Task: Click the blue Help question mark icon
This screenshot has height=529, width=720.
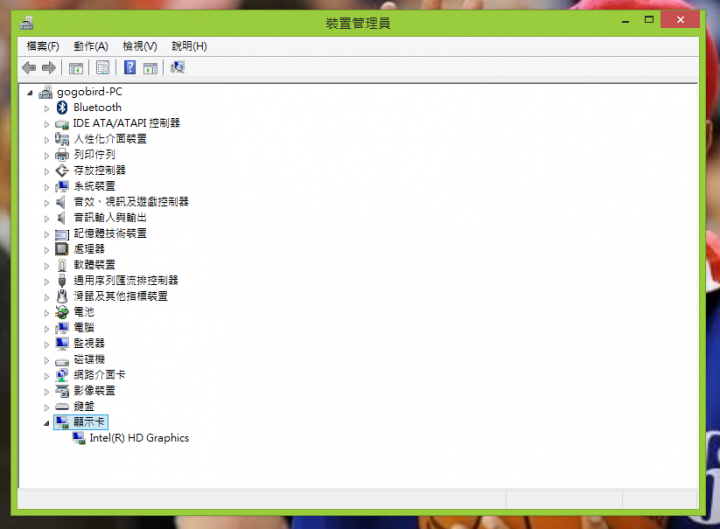Action: point(130,68)
